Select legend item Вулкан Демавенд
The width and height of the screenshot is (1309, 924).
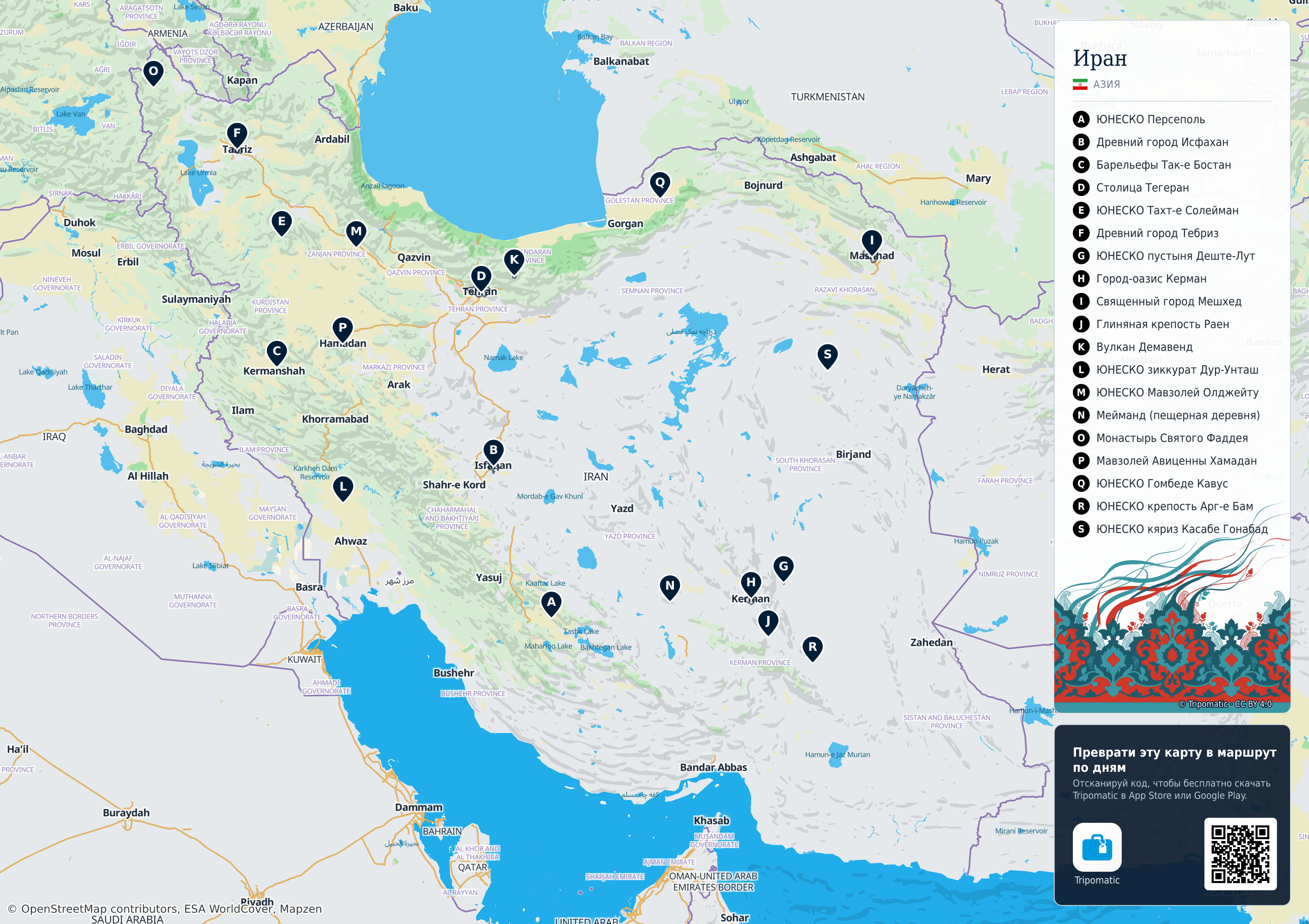click(x=1133, y=347)
